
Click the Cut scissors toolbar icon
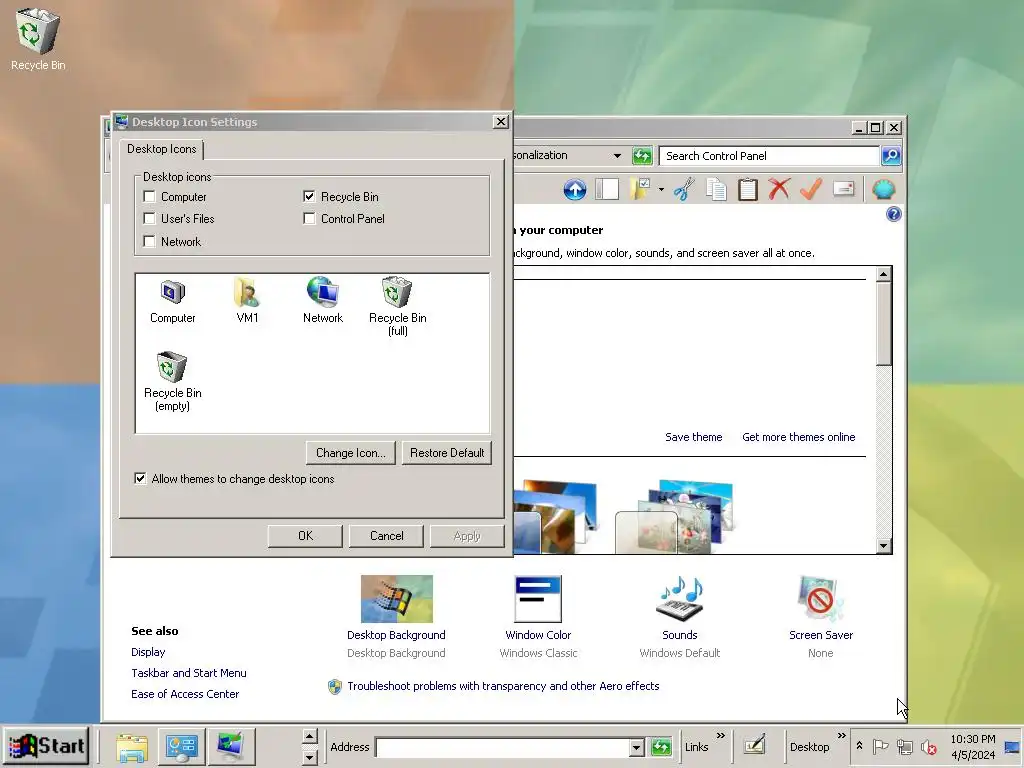point(684,189)
